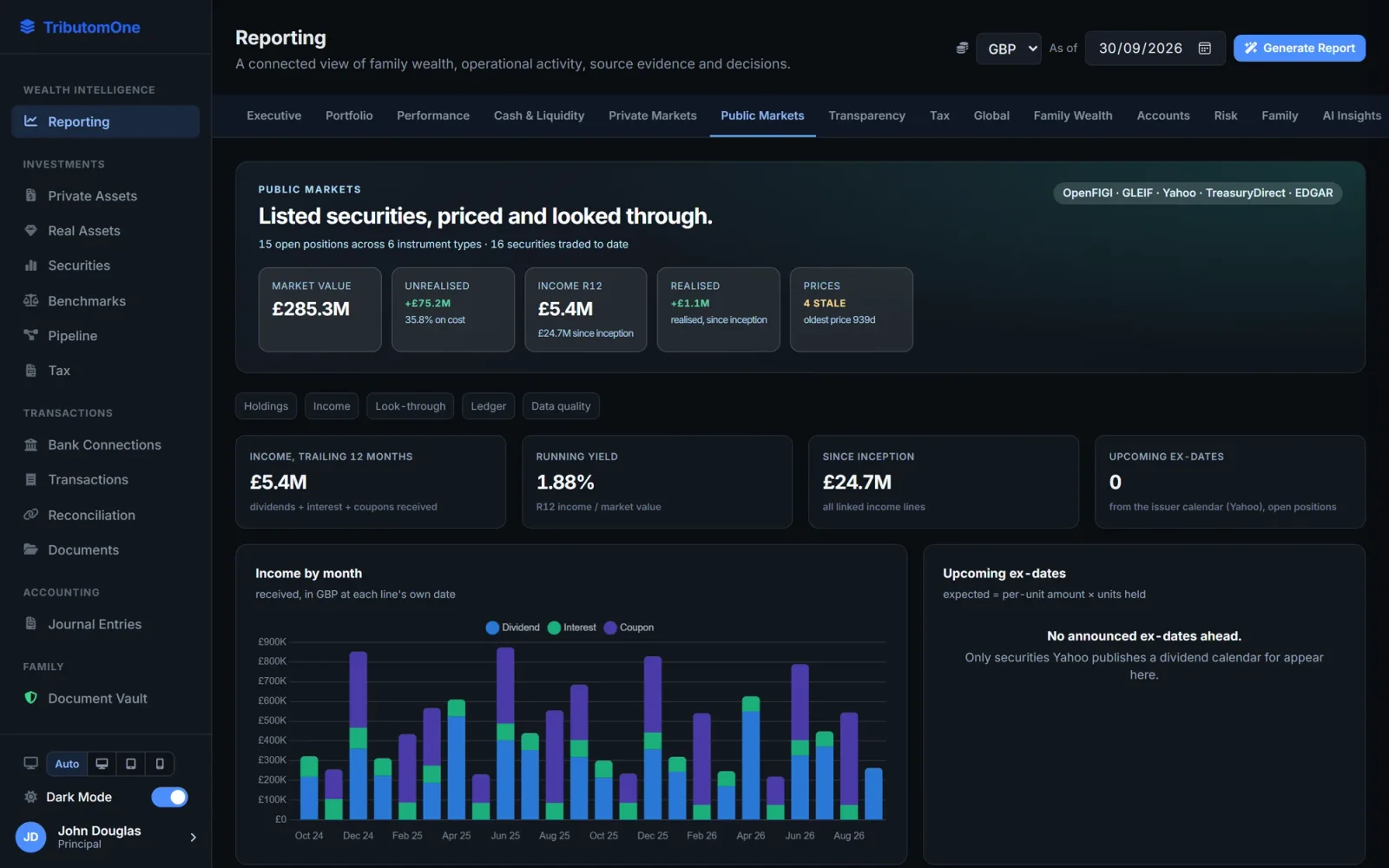This screenshot has height=868, width=1389.
Task: Toggle the Dividend legend series
Action: (513, 628)
